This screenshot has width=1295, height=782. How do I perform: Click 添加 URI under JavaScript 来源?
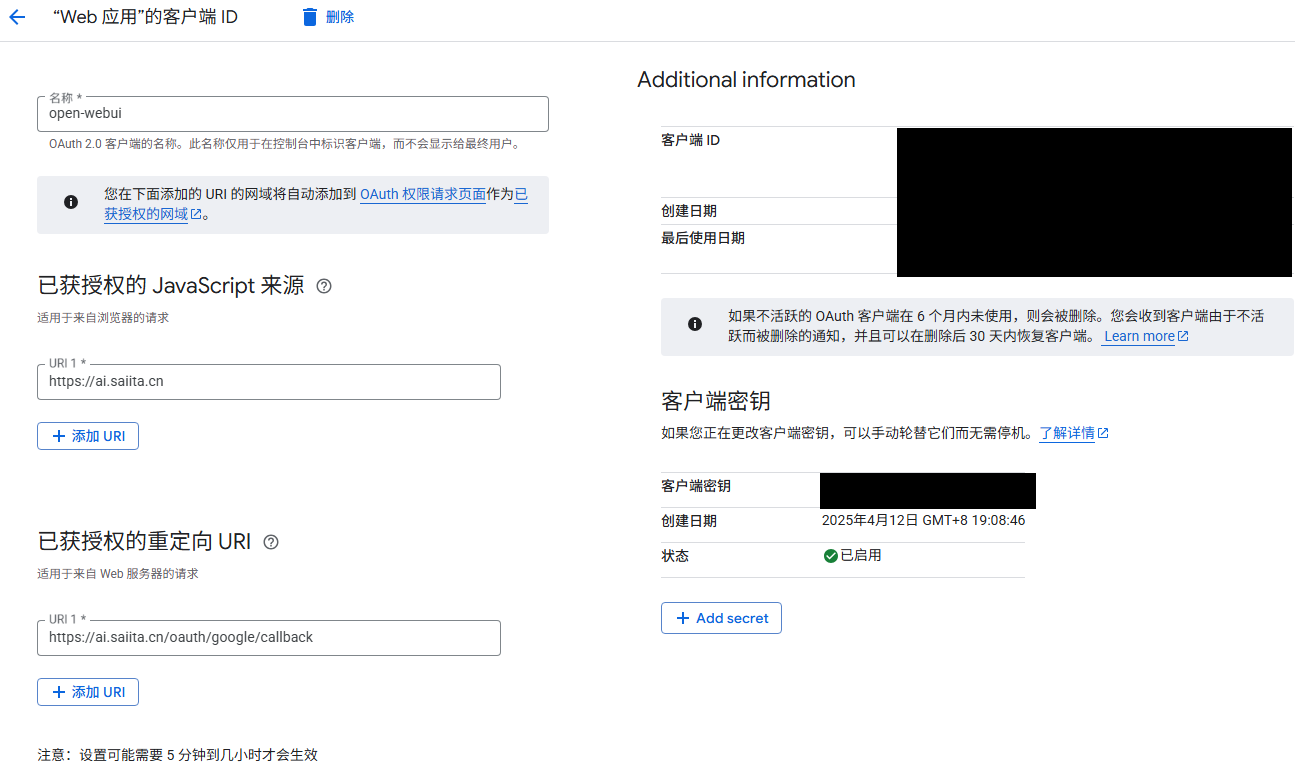[x=88, y=436]
